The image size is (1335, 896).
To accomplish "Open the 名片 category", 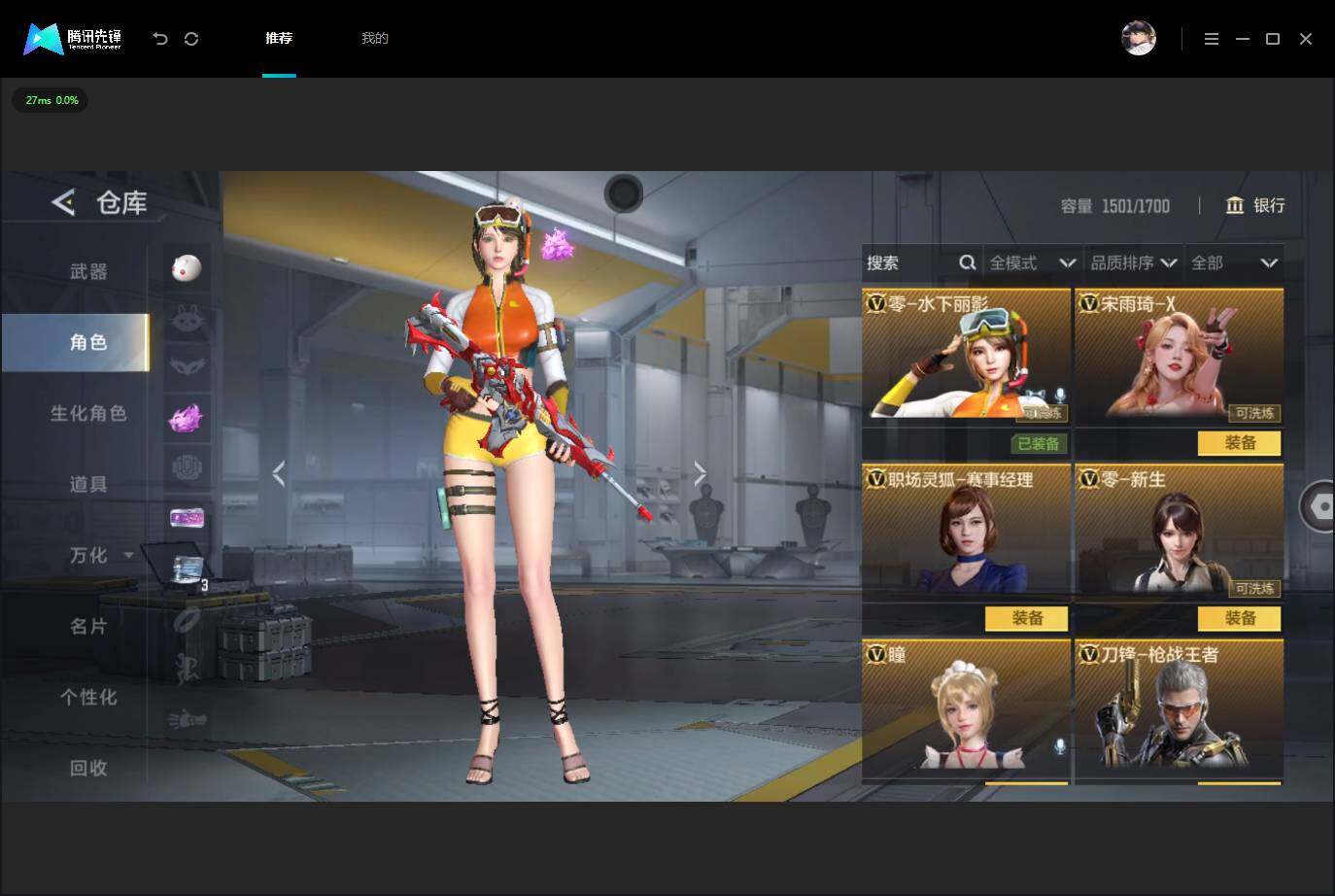I will pos(88,626).
